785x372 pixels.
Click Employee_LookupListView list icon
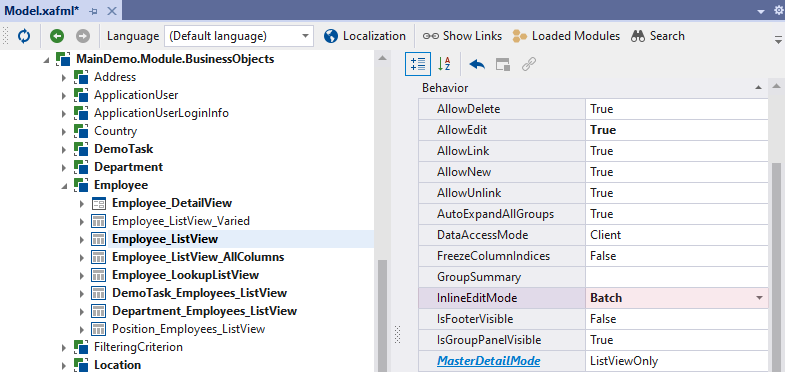coord(99,275)
